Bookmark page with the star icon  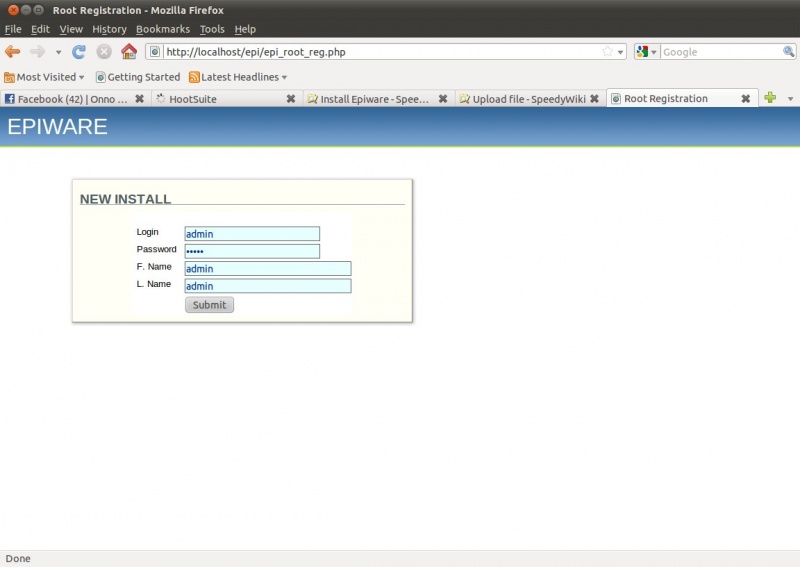[607, 52]
